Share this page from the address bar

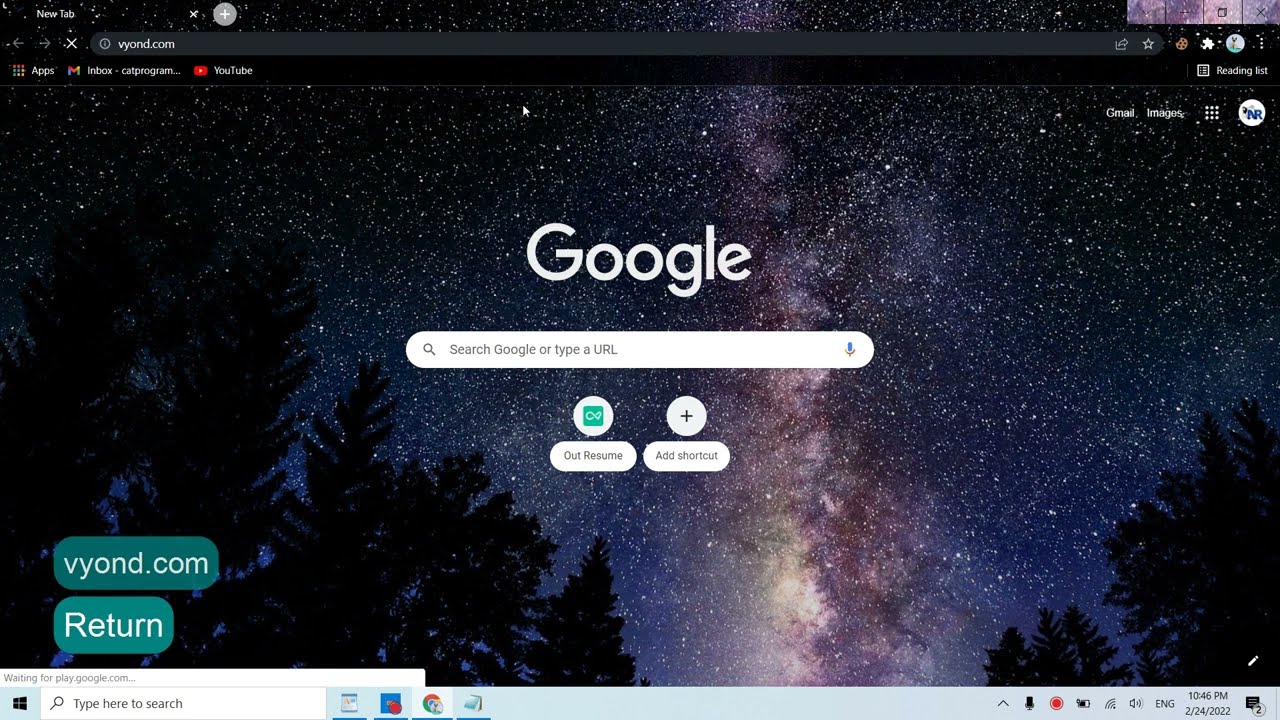pyautogui.click(x=1122, y=44)
